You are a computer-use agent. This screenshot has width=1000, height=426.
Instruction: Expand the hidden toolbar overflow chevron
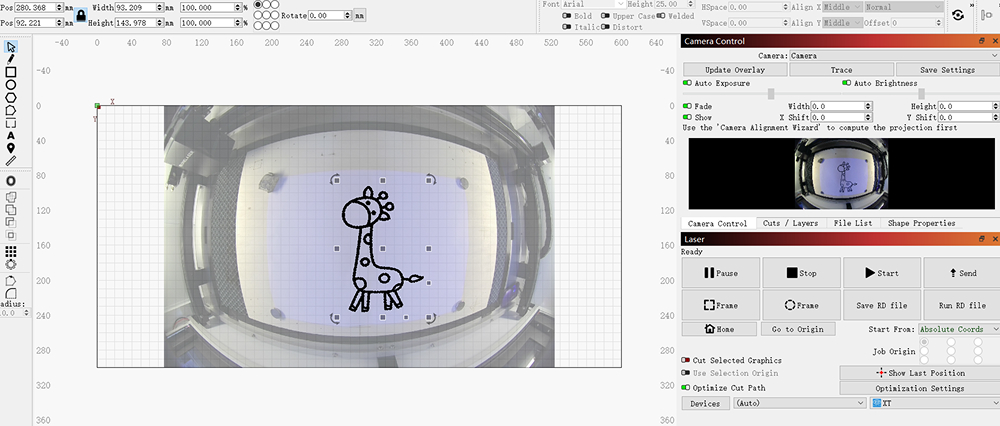973,4
